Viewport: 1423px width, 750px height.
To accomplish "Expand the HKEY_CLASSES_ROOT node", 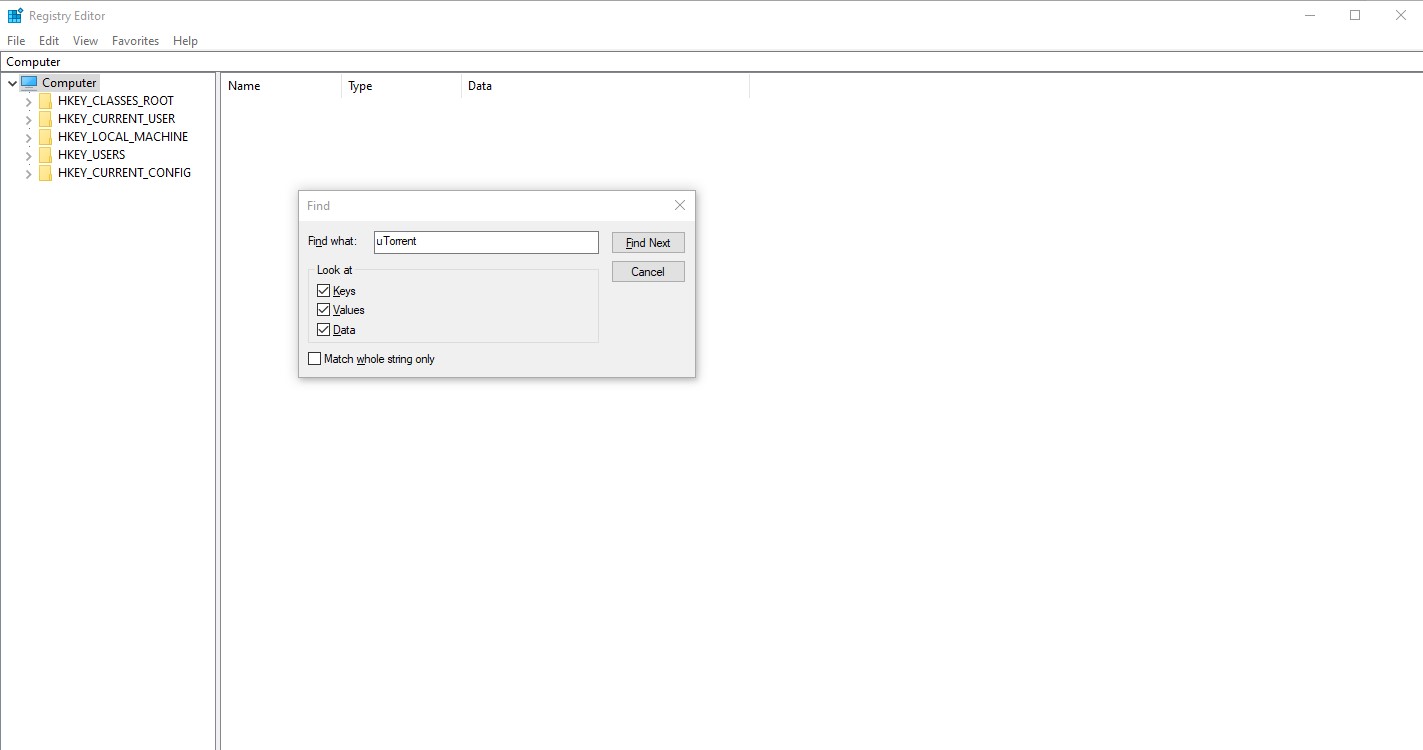I will tap(28, 101).
